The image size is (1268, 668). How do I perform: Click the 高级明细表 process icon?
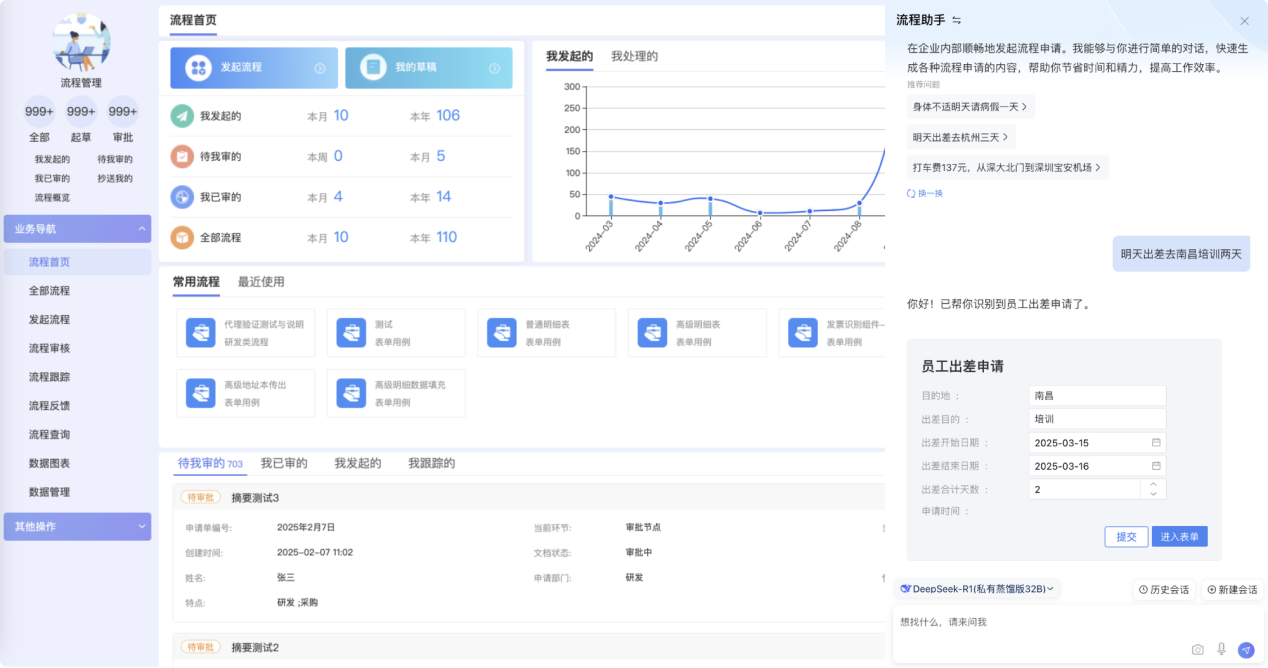tap(652, 331)
